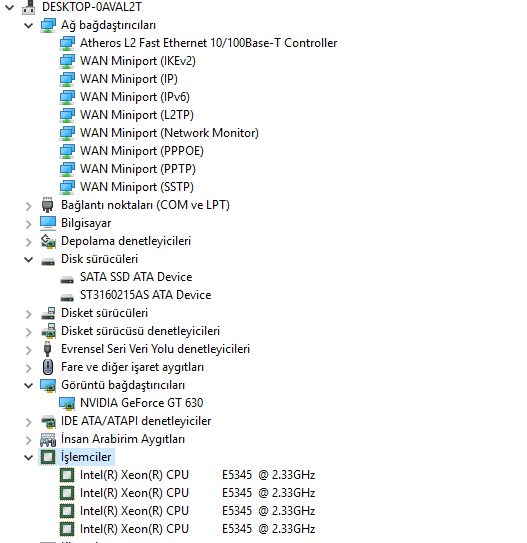Select WAN Miniport (IKEv2) entry
Screen dimensions: 527x543
tap(138, 61)
